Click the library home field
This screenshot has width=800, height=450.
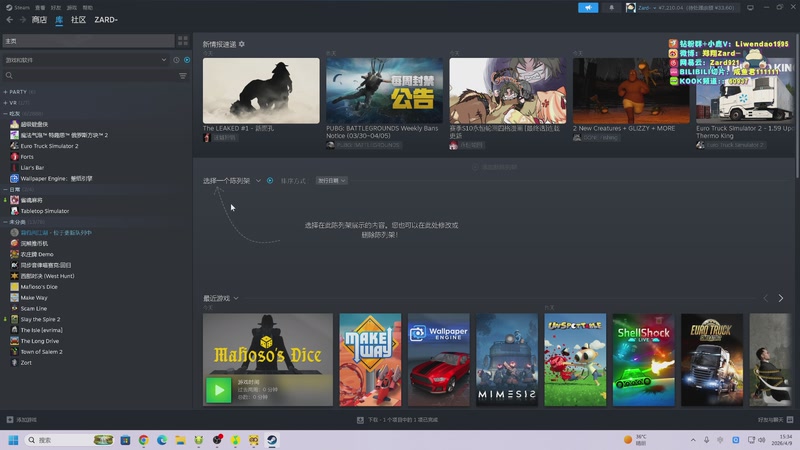(x=88, y=41)
